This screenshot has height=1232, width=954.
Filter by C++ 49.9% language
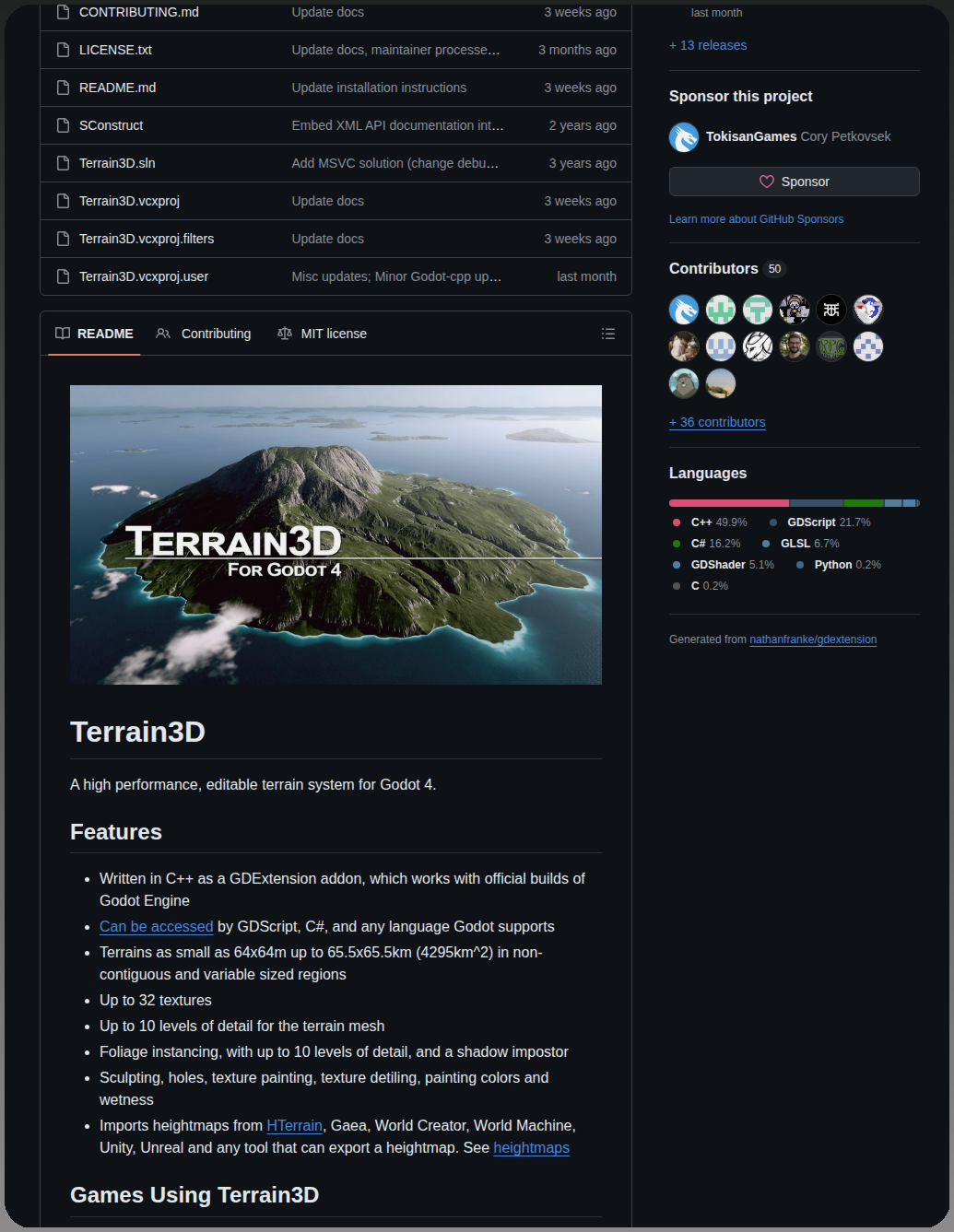pyautogui.click(x=710, y=522)
